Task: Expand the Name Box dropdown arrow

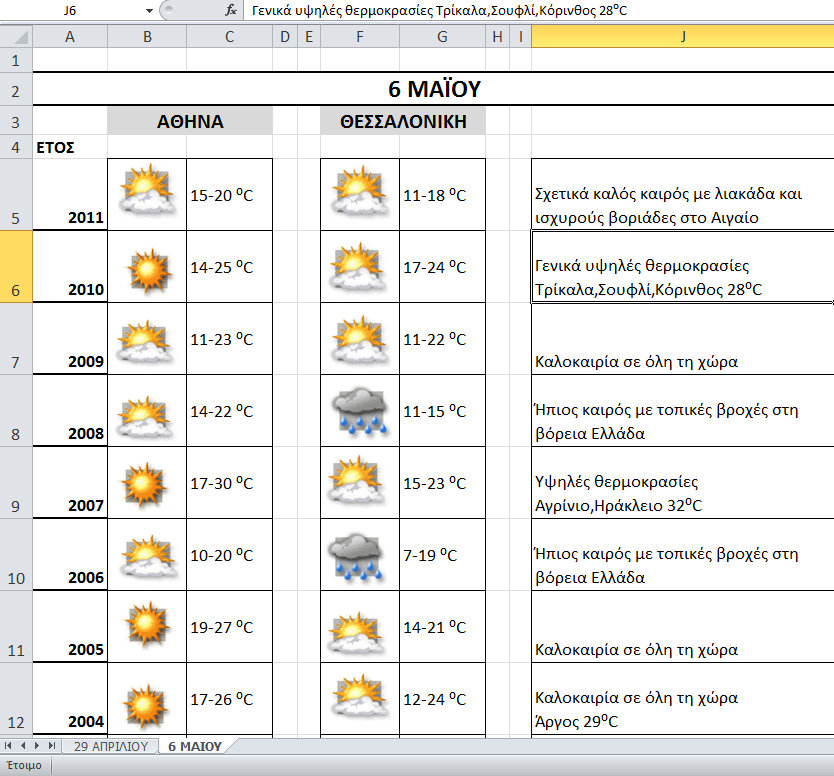Action: [149, 11]
